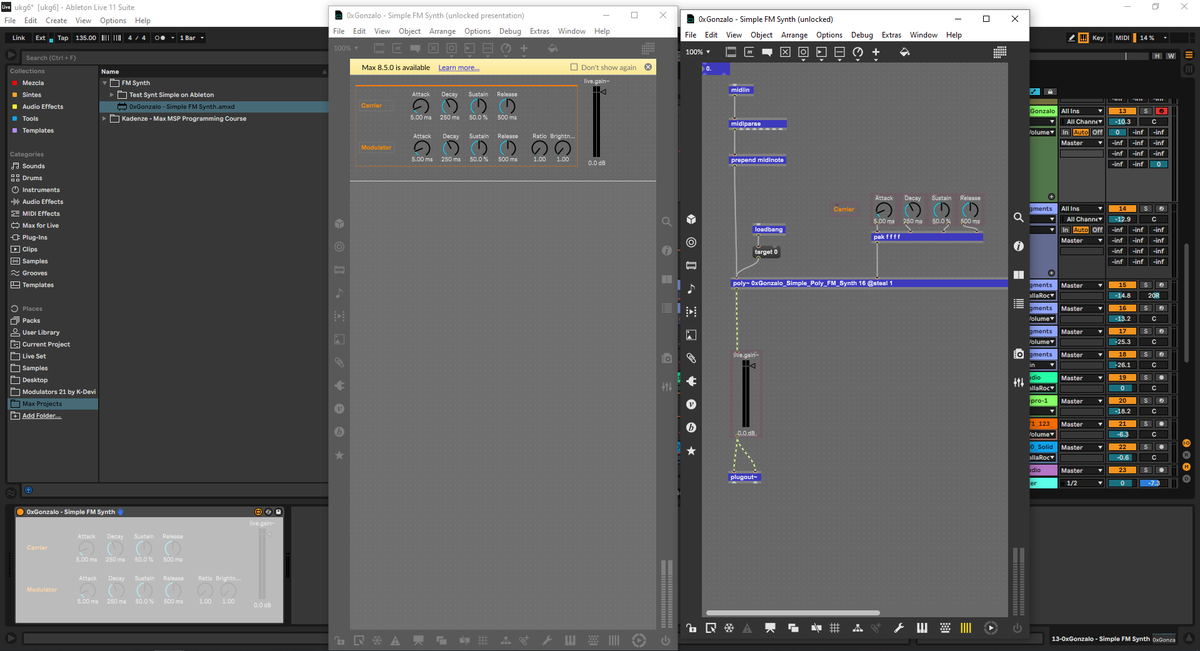Viewport: 1200px width, 651px height.
Task: Open the Audio files music note icon in patcher sidebar
Action: pyautogui.click(x=691, y=288)
